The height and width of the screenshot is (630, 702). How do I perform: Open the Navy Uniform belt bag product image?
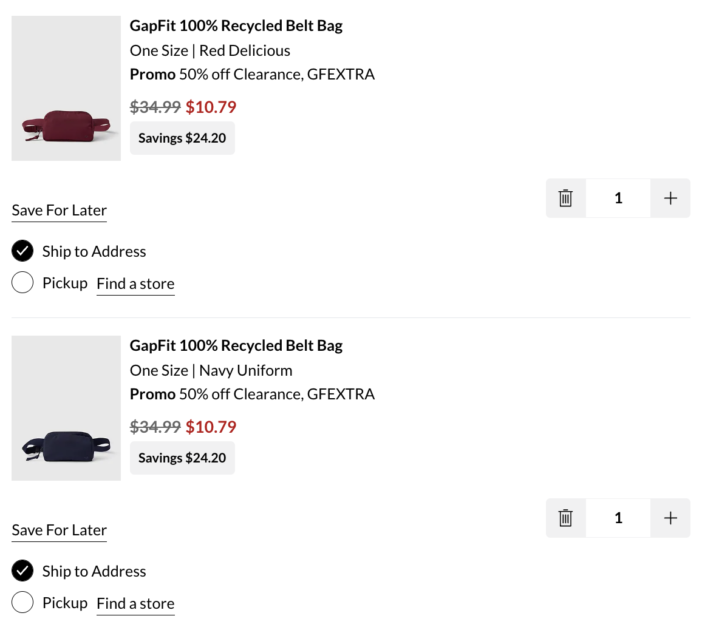click(x=66, y=408)
